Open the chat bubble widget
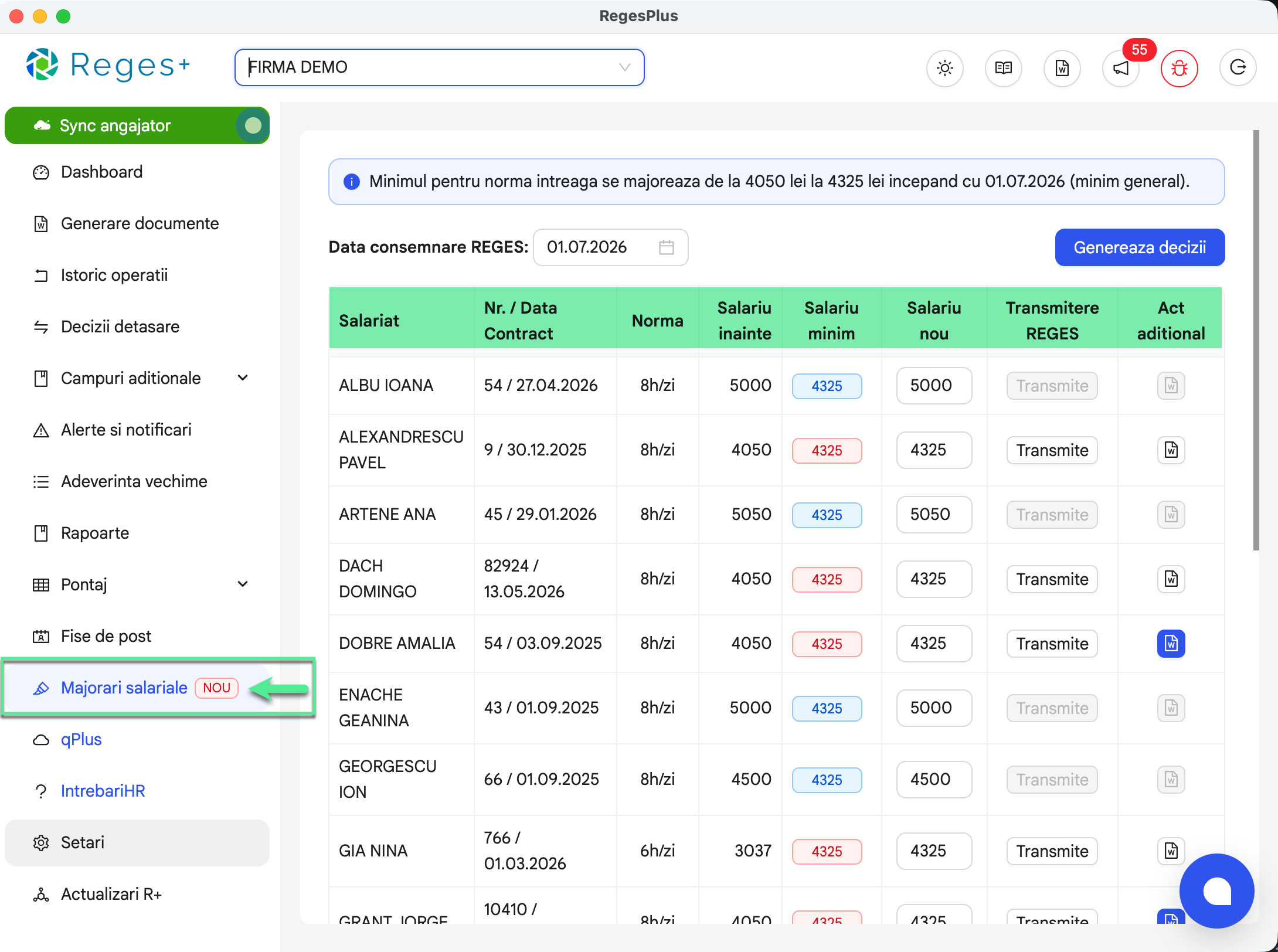The width and height of the screenshot is (1278, 952). (x=1216, y=891)
